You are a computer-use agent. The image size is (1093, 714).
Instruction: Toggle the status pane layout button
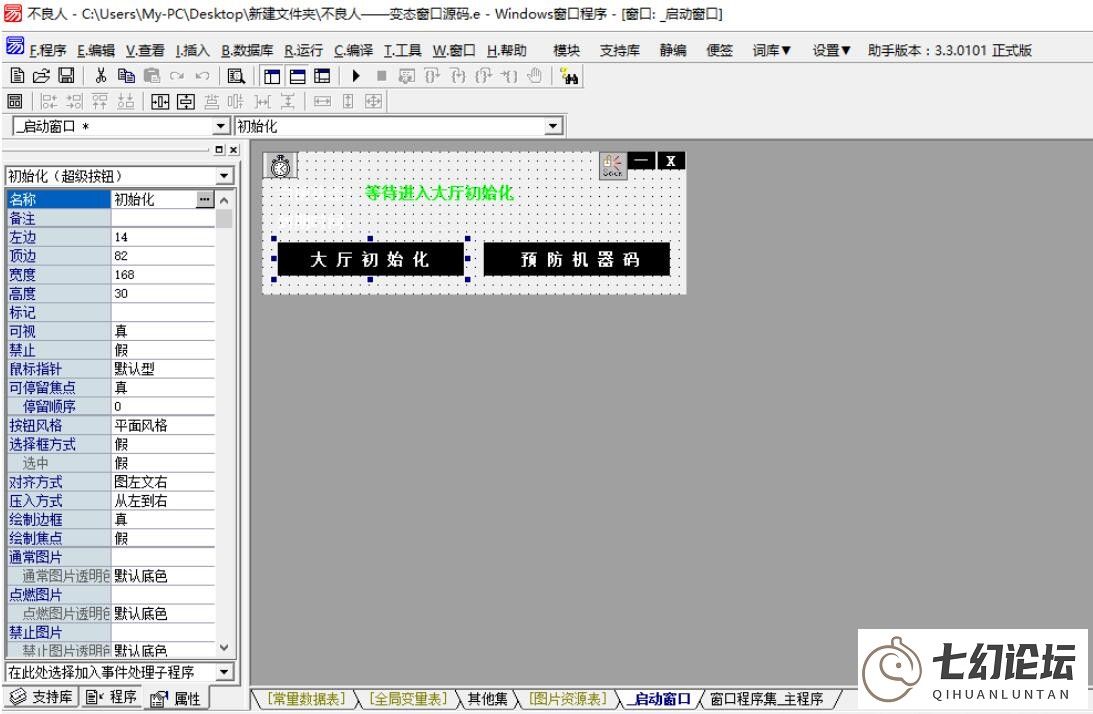297,76
